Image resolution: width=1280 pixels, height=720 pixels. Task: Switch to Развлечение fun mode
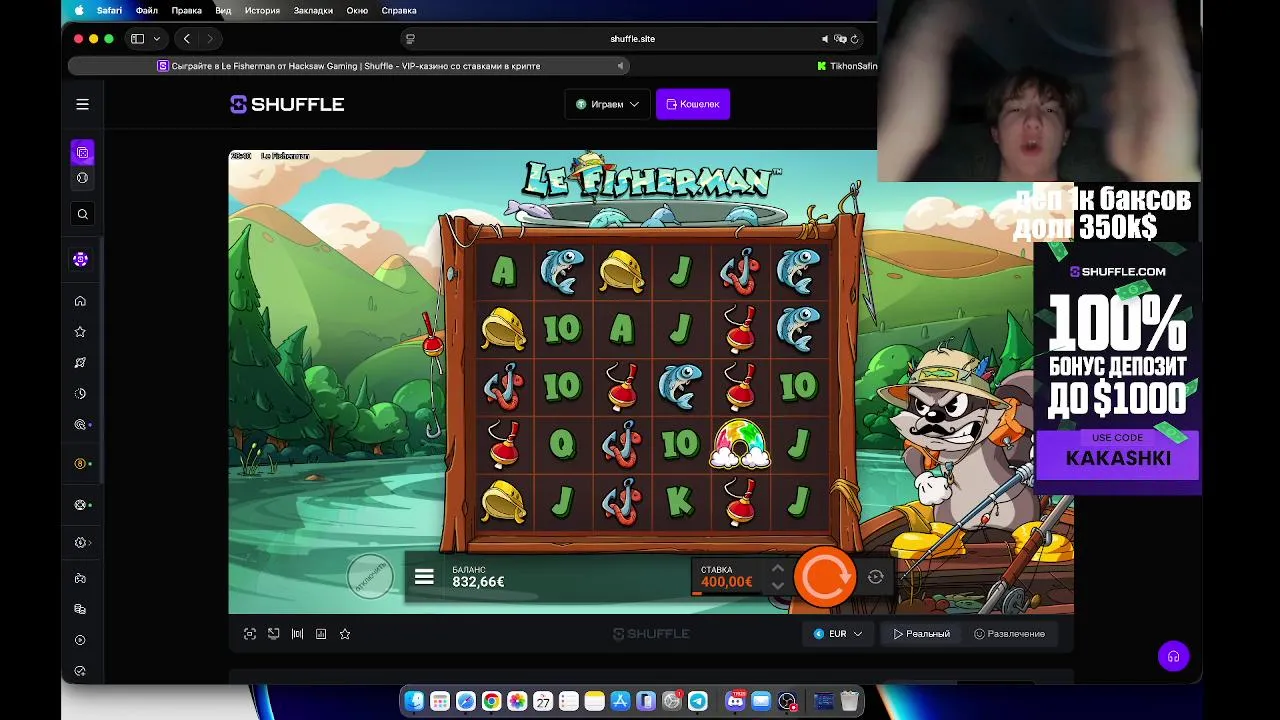pos(1009,634)
